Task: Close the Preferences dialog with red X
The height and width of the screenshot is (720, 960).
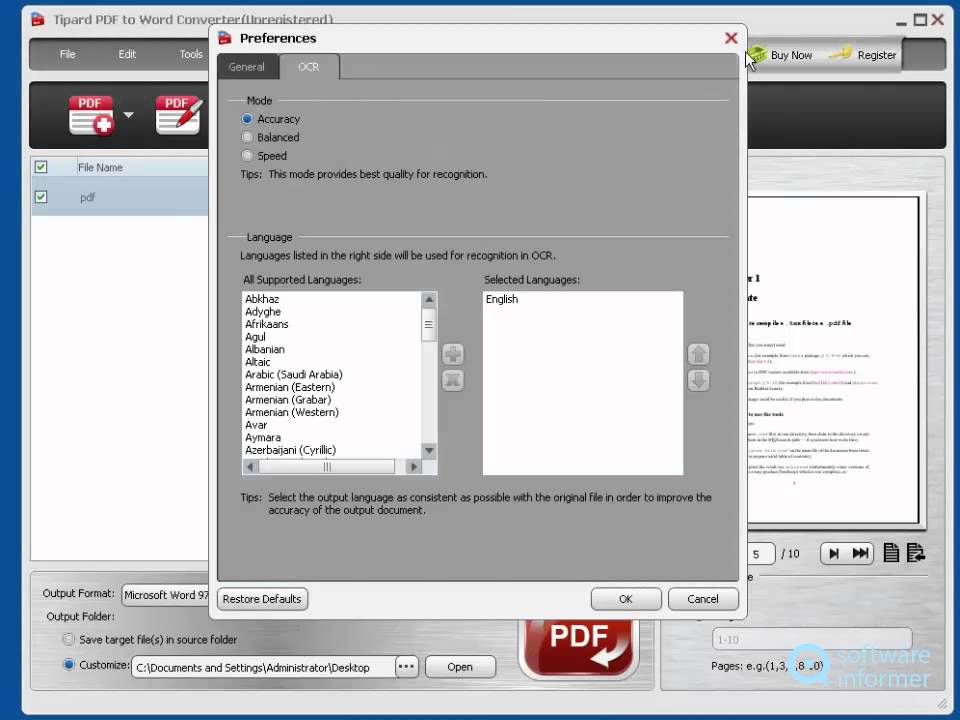Action: pos(731,38)
